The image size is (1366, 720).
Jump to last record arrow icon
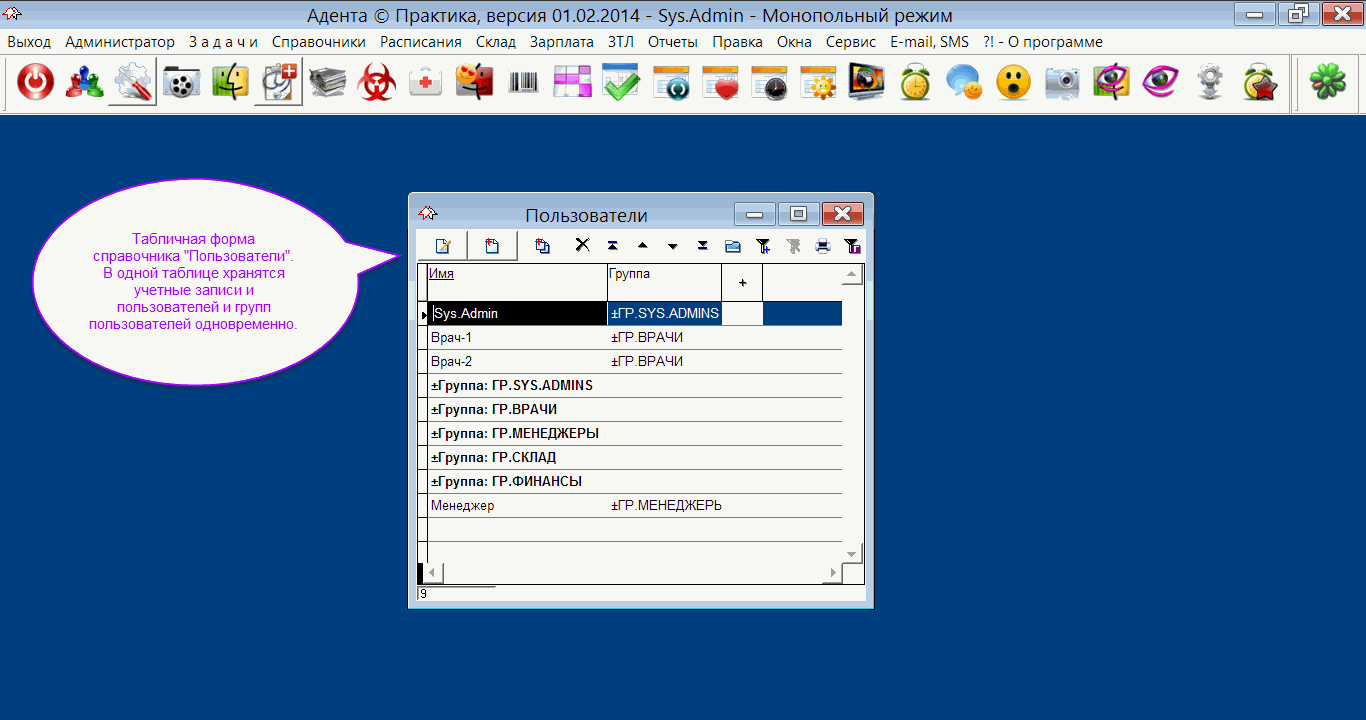(x=702, y=246)
